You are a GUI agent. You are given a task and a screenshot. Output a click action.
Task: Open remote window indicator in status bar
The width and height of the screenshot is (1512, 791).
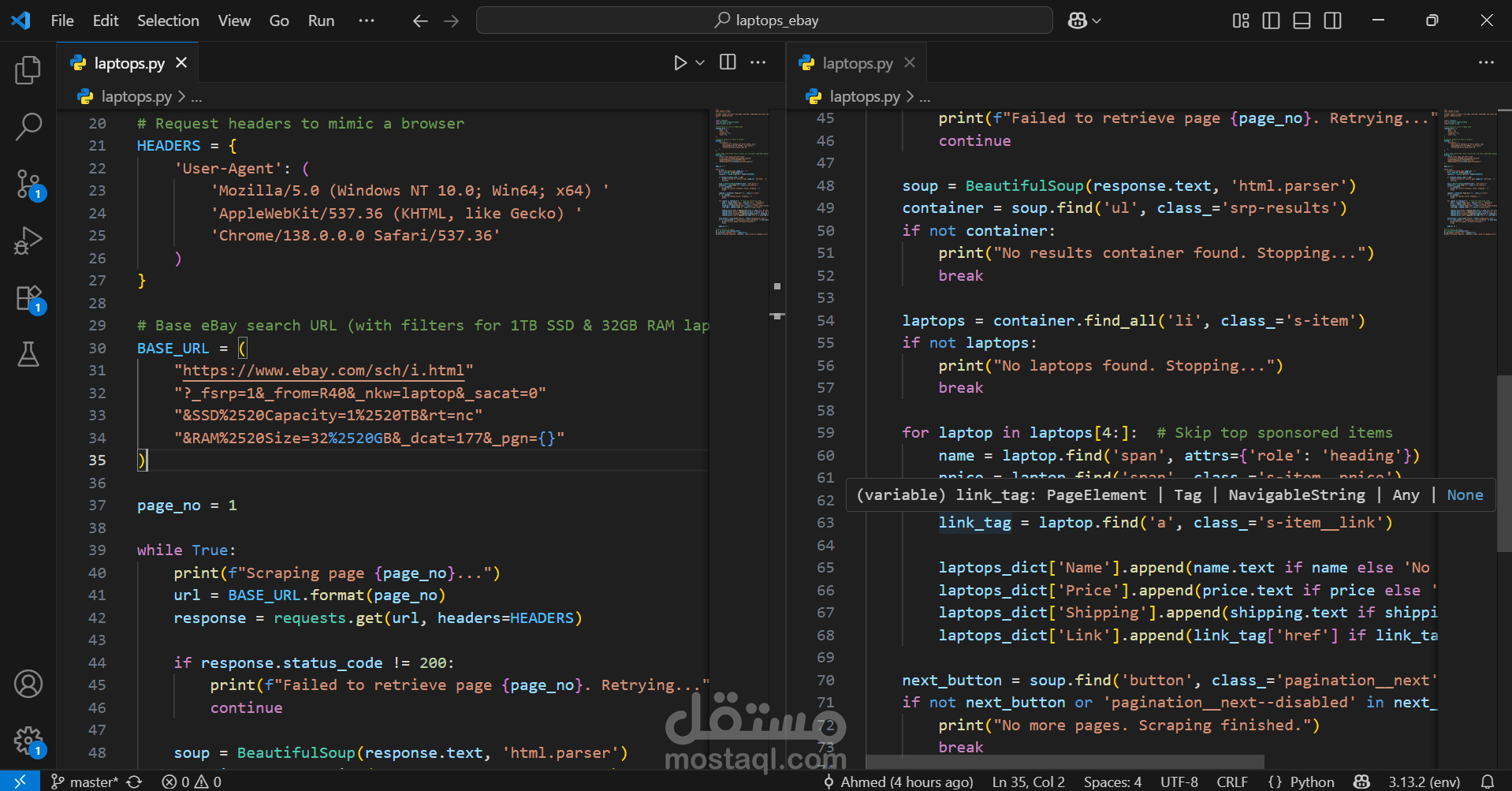(x=20, y=781)
